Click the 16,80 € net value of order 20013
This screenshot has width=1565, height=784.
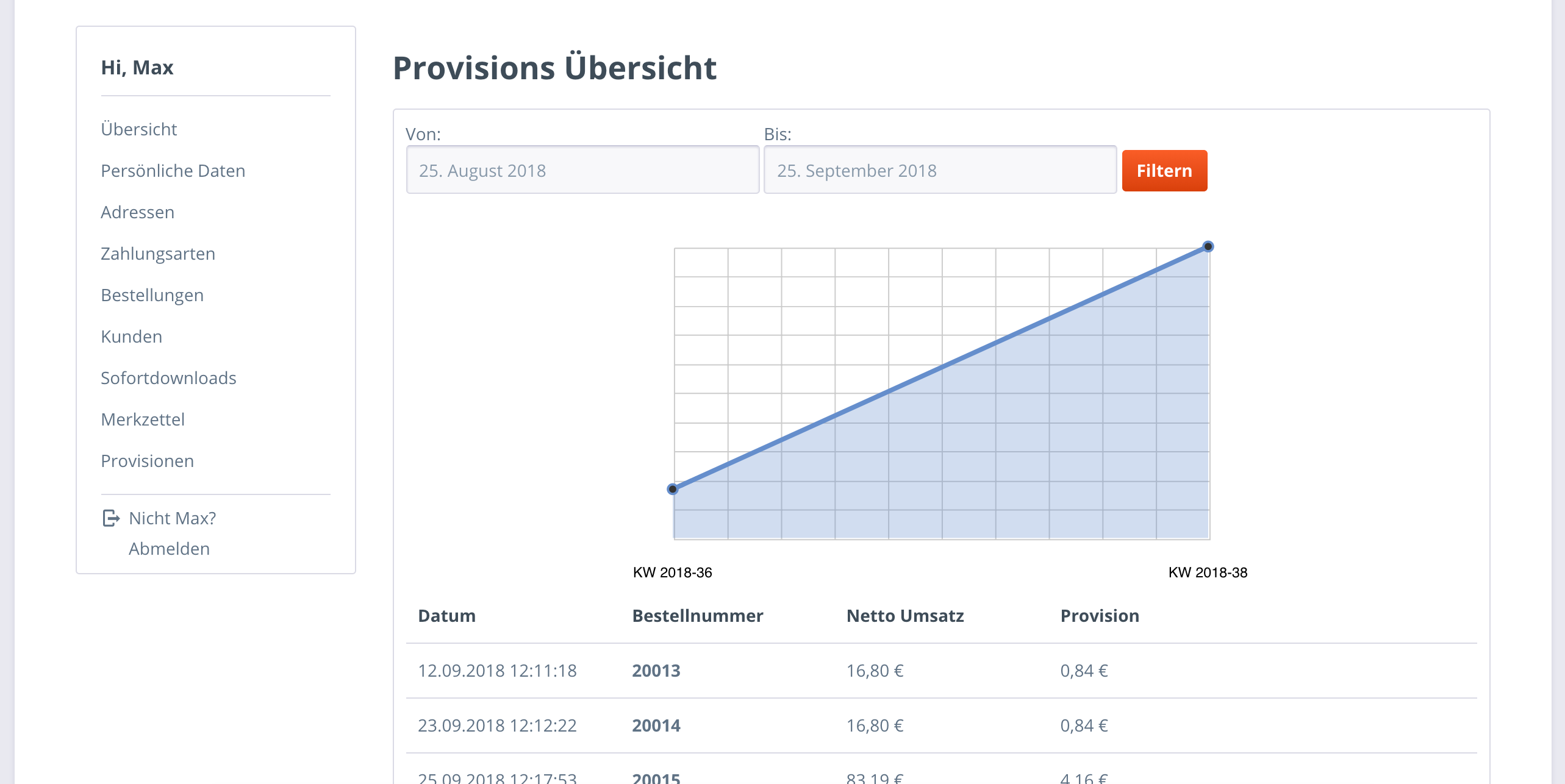875,671
